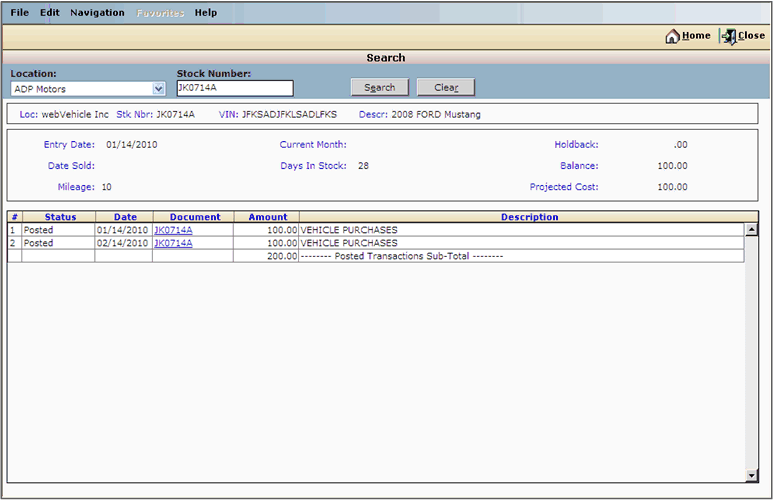The image size is (773, 500).
Task: Click the Current Month label
Action: pos(313,144)
